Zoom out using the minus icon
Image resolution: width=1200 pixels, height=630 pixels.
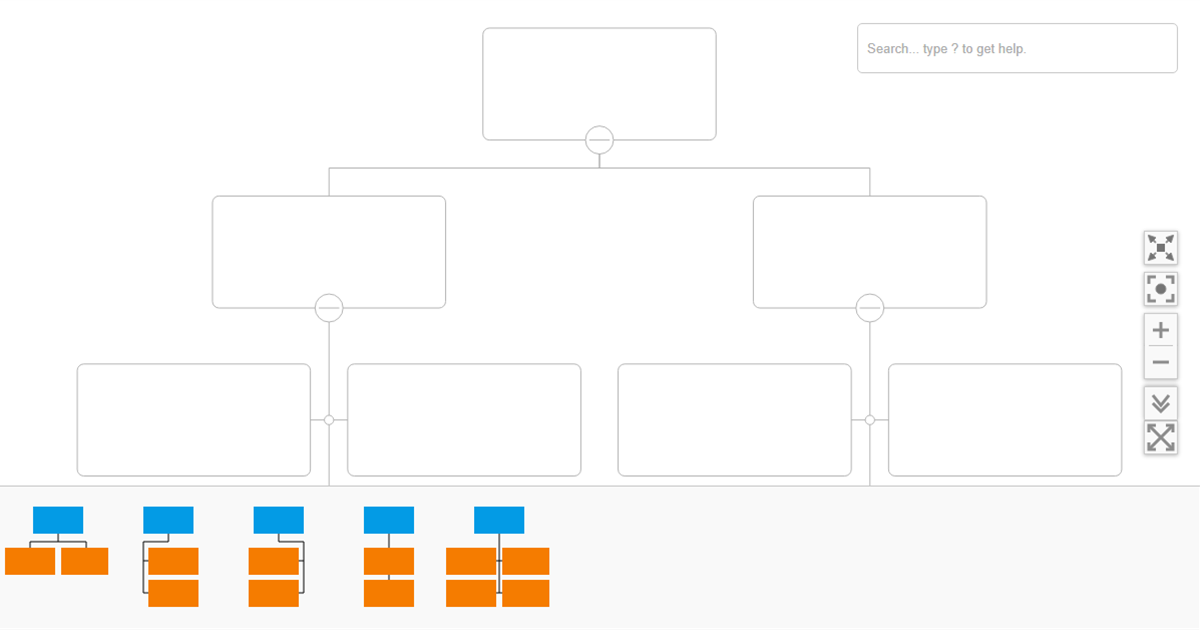(1160, 361)
